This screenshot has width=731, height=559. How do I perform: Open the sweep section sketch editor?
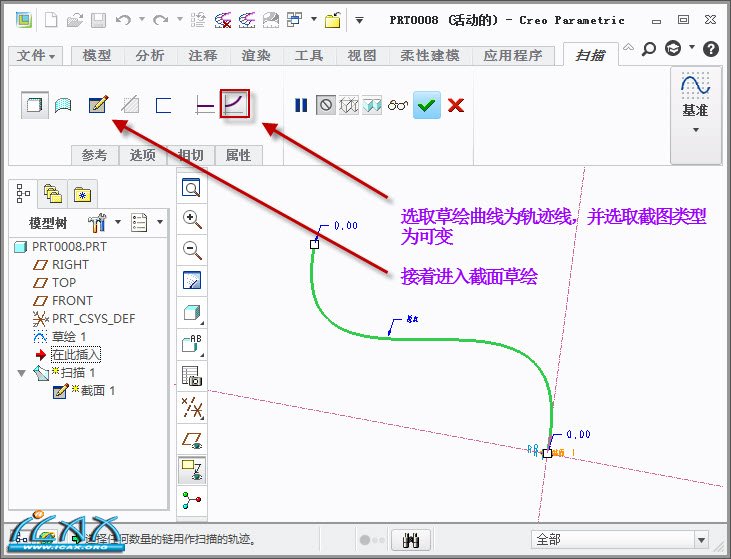pos(98,104)
